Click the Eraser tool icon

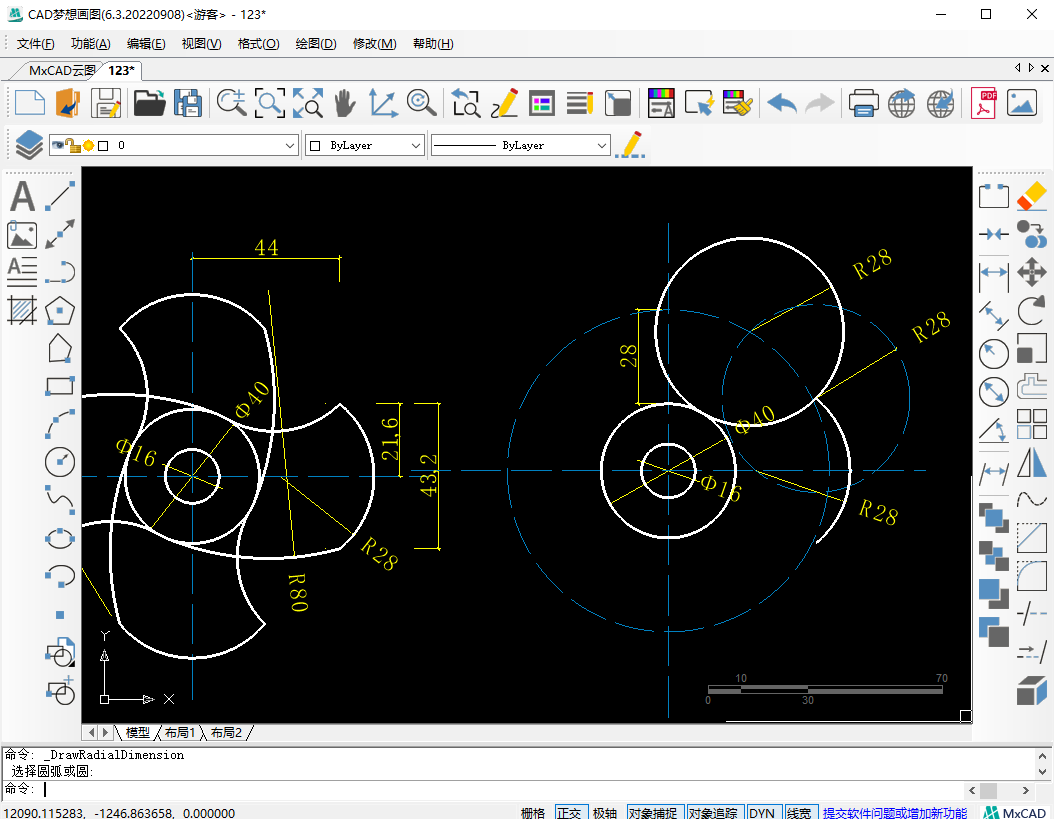pyautogui.click(x=1031, y=196)
